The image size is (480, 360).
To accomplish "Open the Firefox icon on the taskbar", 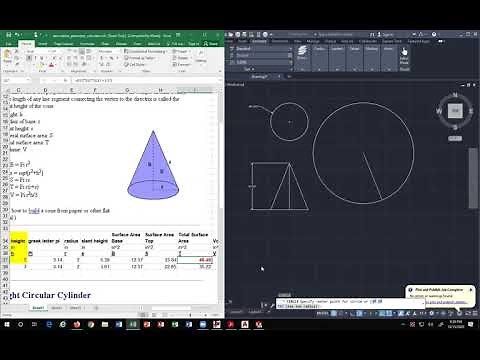I will tap(77, 324).
